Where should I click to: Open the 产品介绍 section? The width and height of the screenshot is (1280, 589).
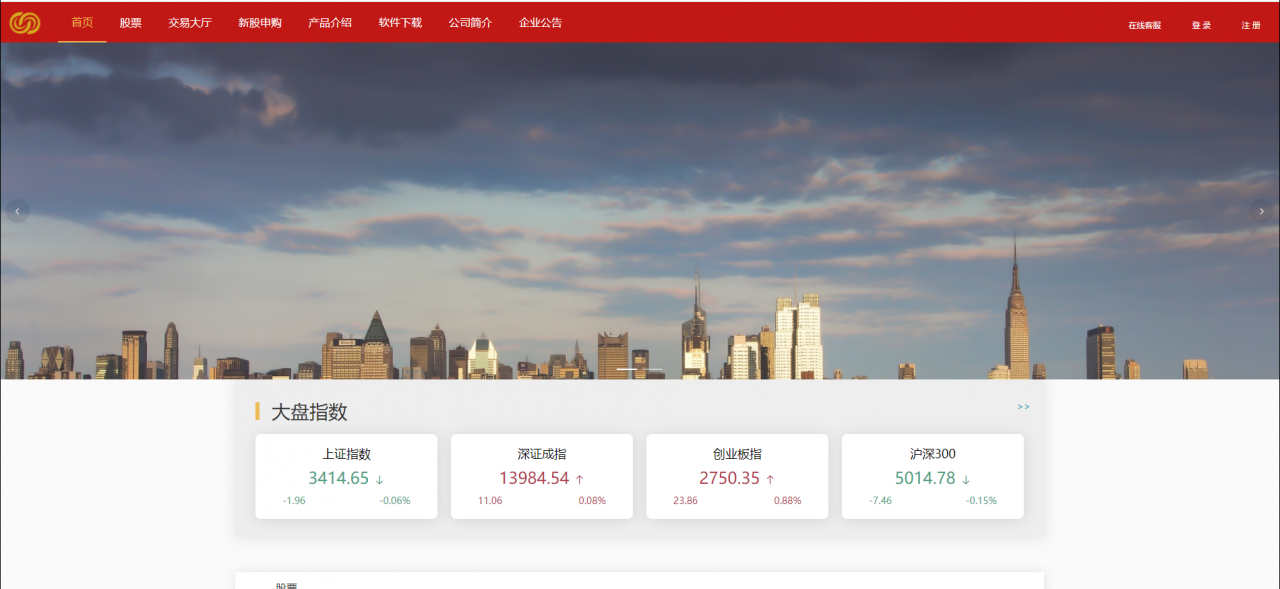tap(330, 21)
